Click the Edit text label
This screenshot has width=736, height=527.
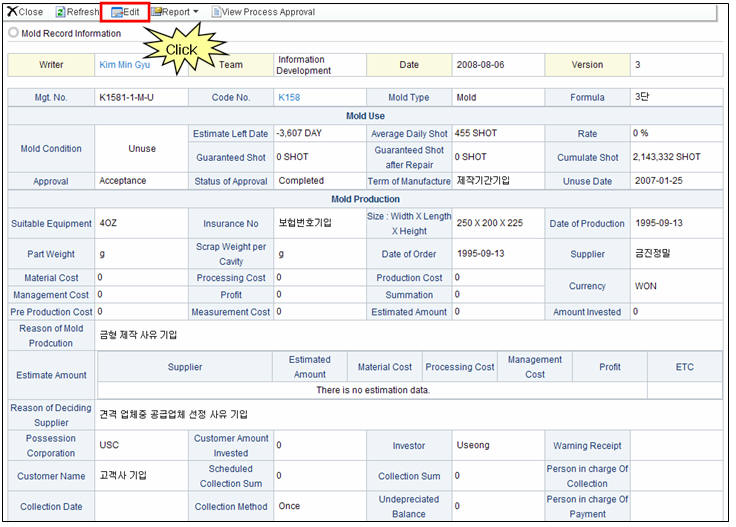click(131, 12)
